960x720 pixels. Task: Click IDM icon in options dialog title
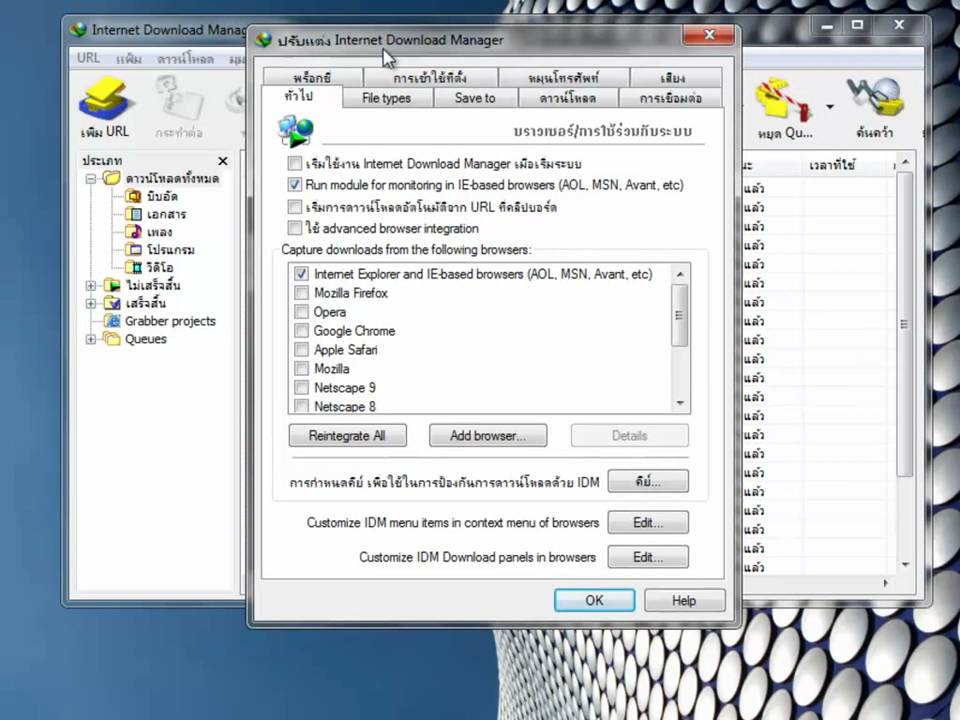[x=264, y=40]
